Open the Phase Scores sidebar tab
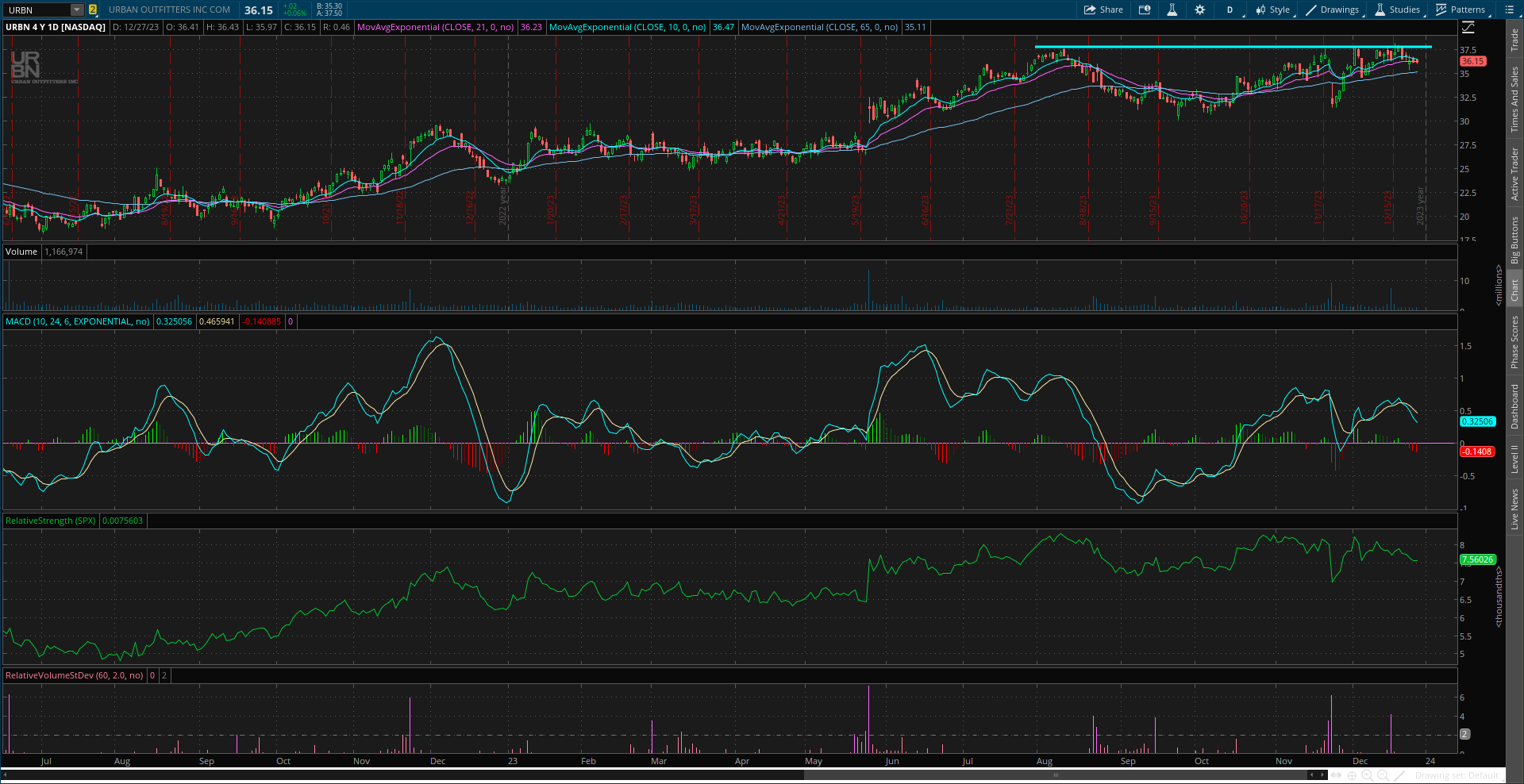Image resolution: width=1524 pixels, height=784 pixels. click(1514, 342)
